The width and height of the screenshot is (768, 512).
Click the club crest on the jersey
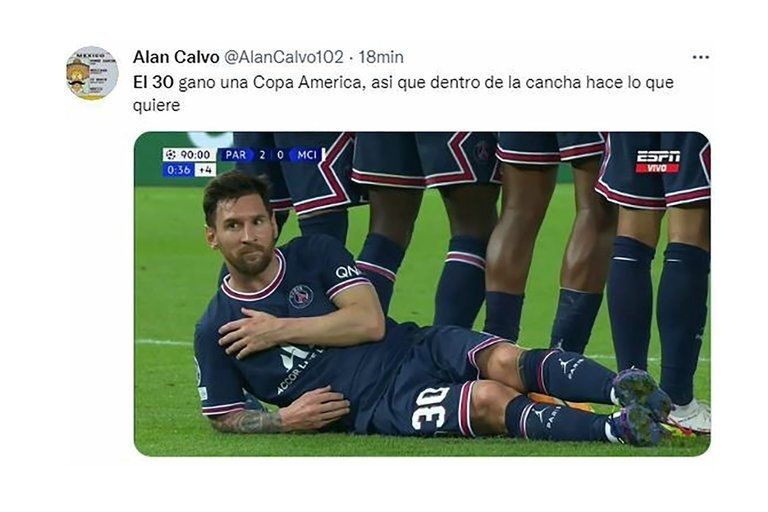click(x=300, y=296)
